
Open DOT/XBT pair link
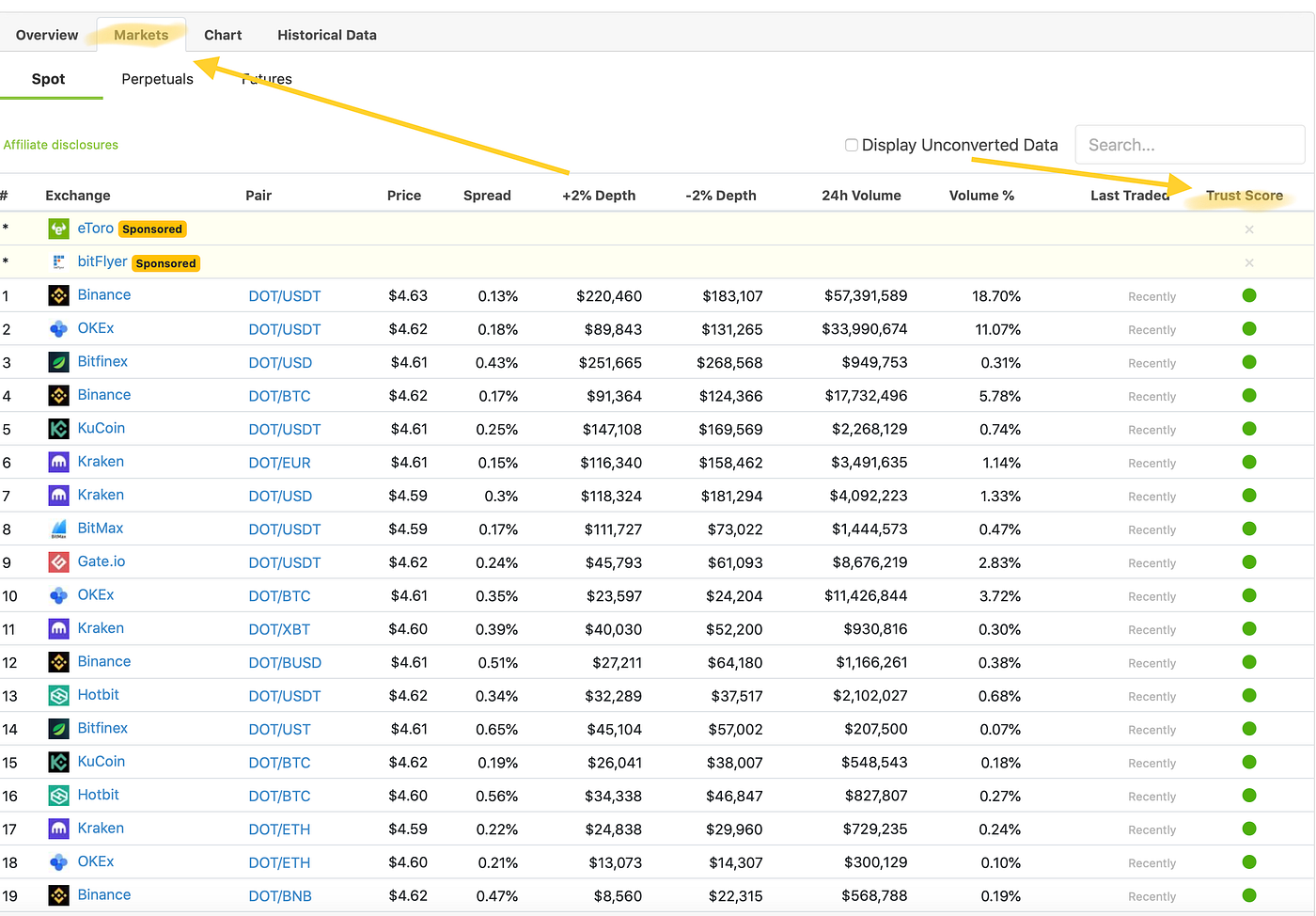[279, 630]
